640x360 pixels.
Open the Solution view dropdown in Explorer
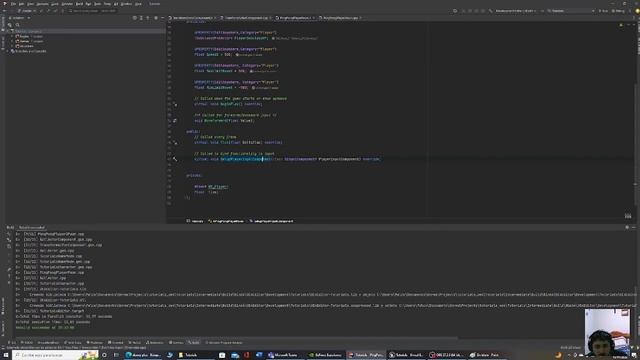coord(19,18)
